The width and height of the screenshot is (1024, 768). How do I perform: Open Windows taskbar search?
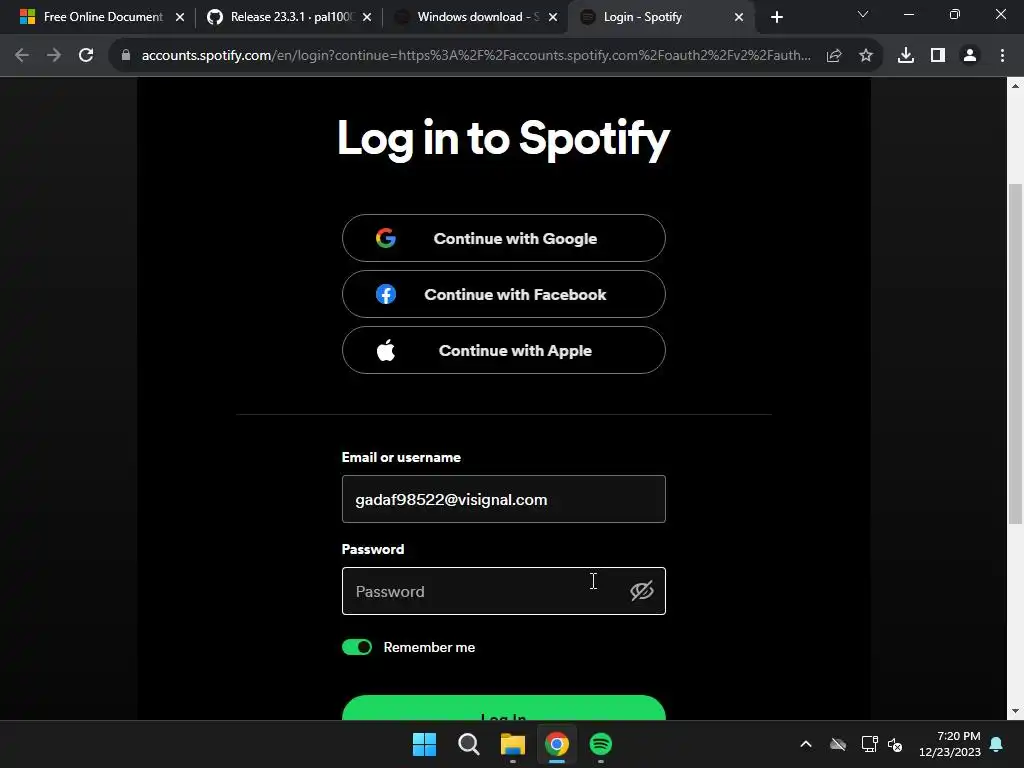(468, 744)
